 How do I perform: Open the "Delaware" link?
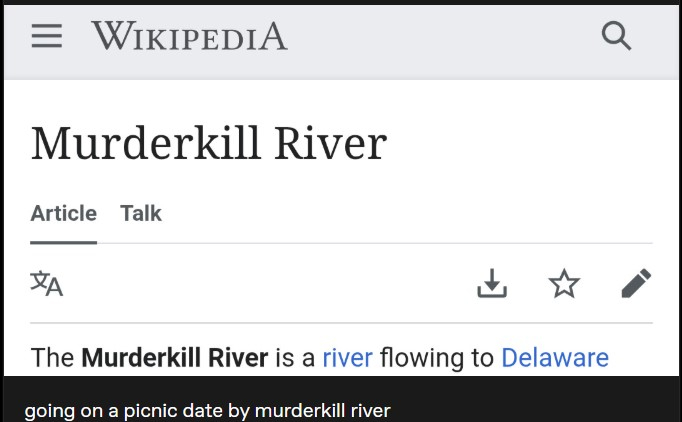pyautogui.click(x=555, y=358)
